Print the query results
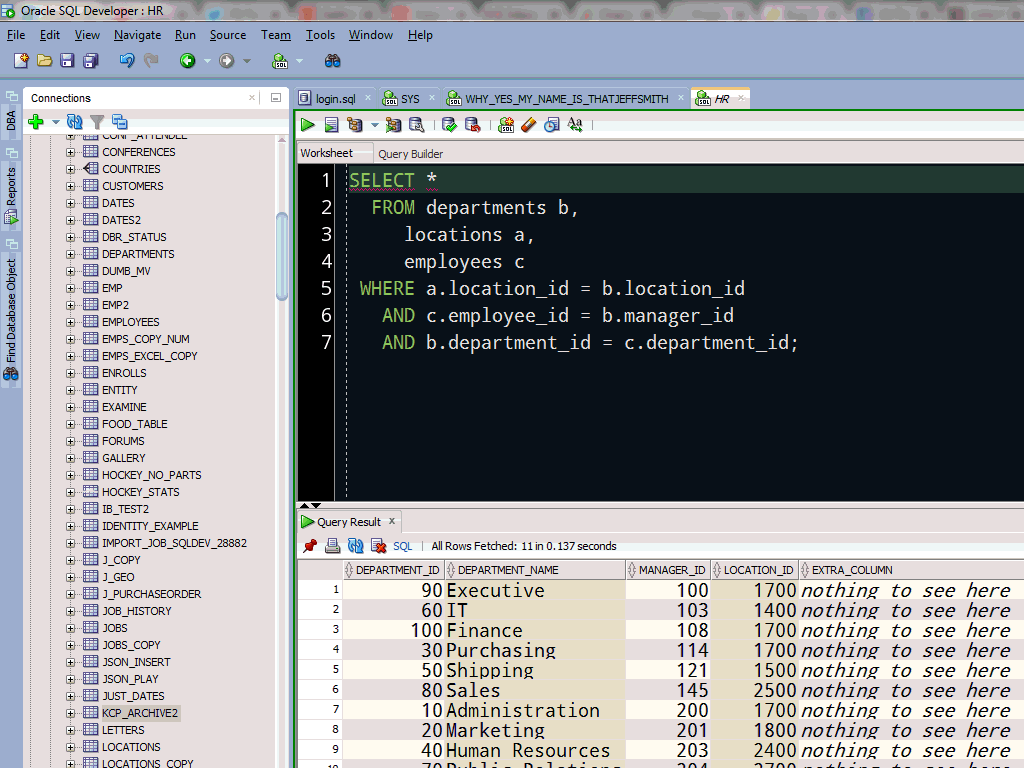The width and height of the screenshot is (1024, 768). click(332, 546)
